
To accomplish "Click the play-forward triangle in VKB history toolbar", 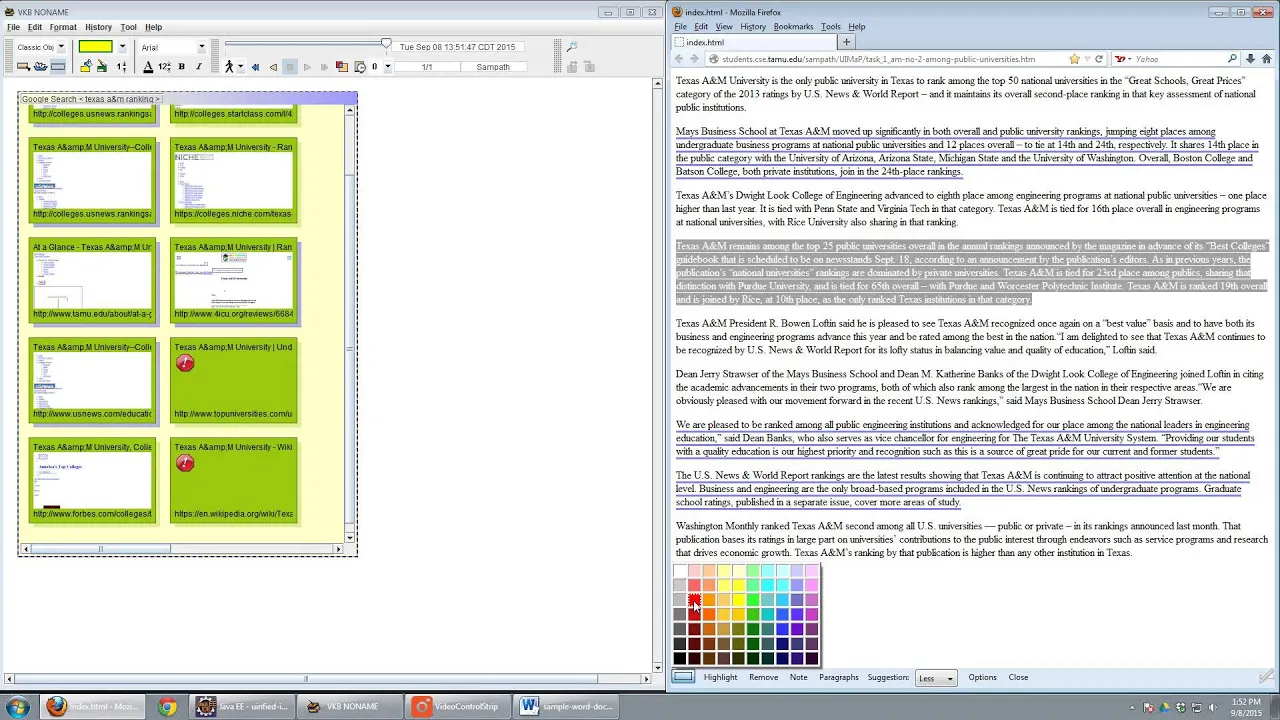I will 307,67.
